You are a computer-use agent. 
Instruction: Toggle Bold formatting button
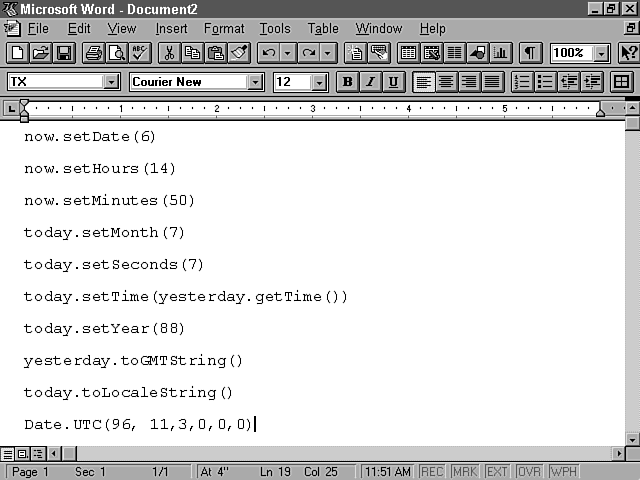click(x=347, y=82)
